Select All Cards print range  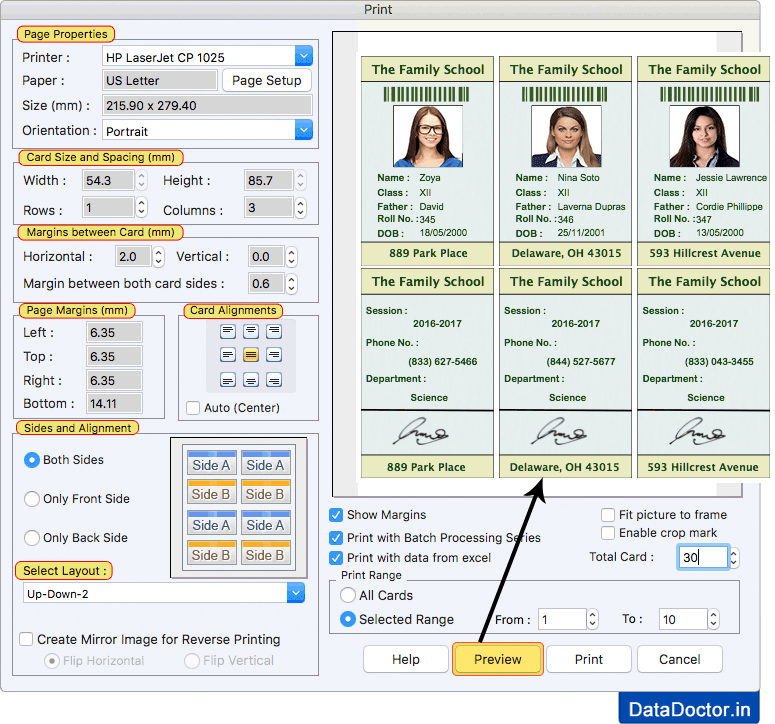tap(348, 595)
